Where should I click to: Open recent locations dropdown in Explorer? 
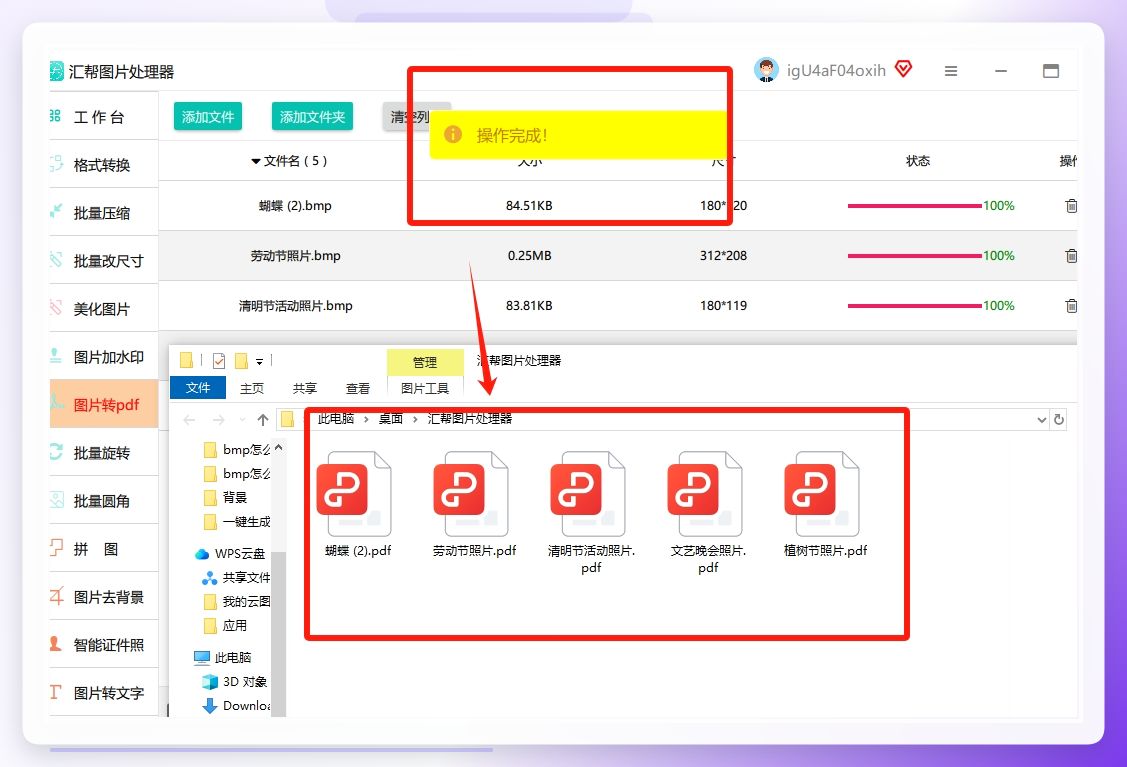tap(242, 420)
